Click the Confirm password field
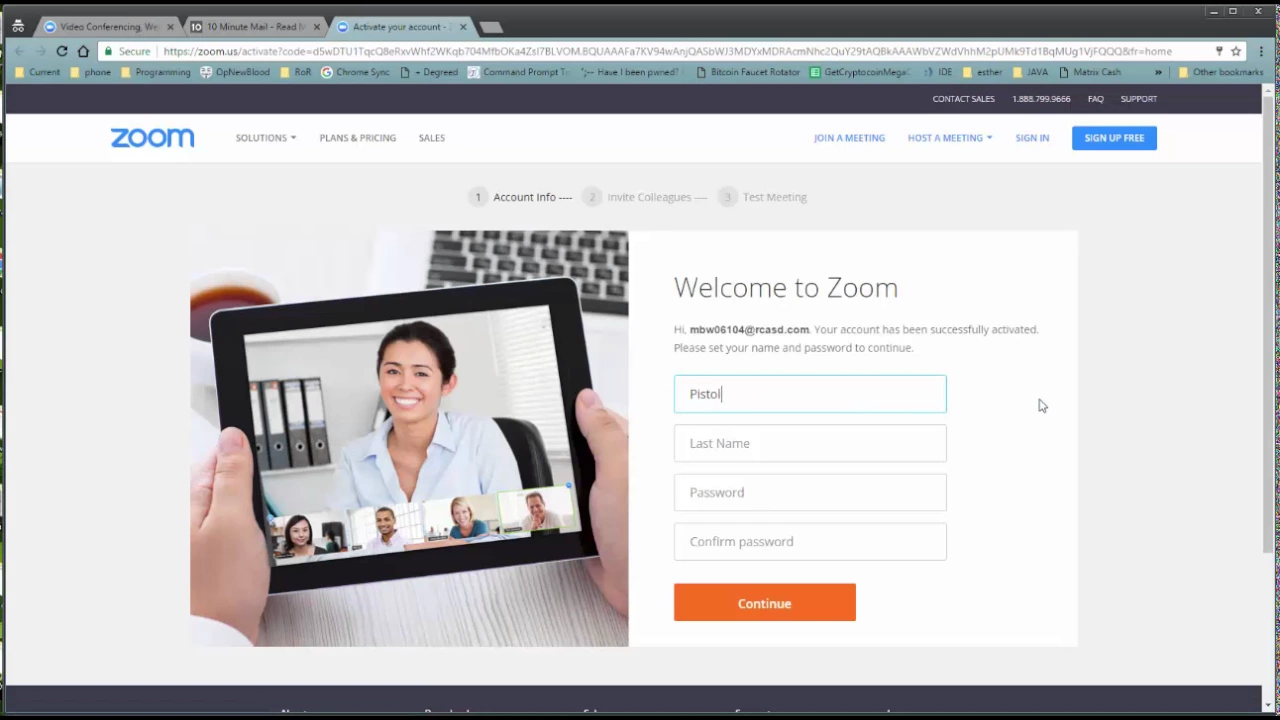Image resolution: width=1280 pixels, height=720 pixels. click(810, 541)
